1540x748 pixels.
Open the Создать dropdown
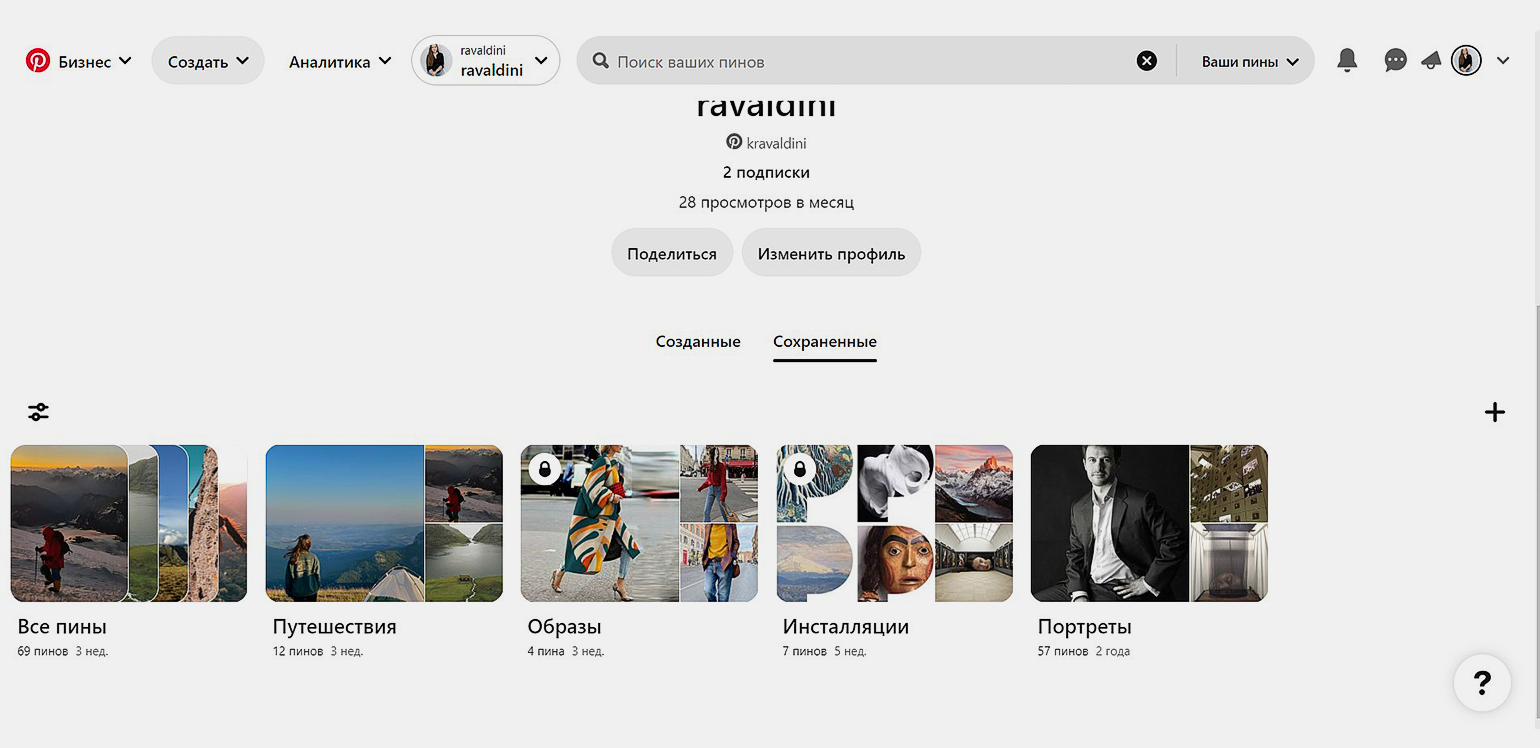point(208,61)
